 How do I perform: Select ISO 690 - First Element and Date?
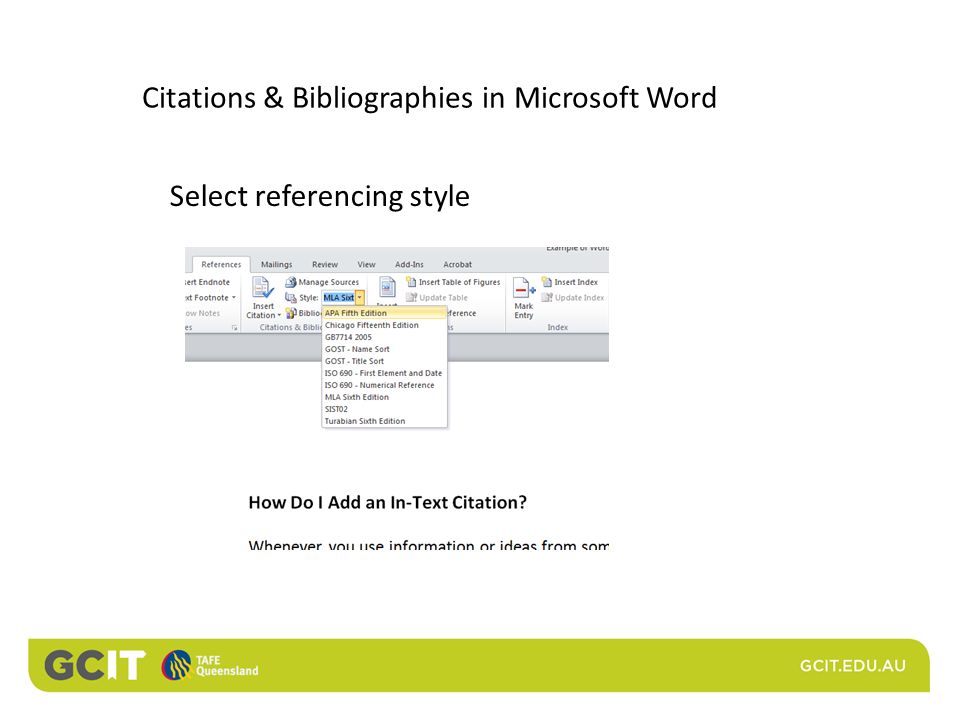coord(384,373)
